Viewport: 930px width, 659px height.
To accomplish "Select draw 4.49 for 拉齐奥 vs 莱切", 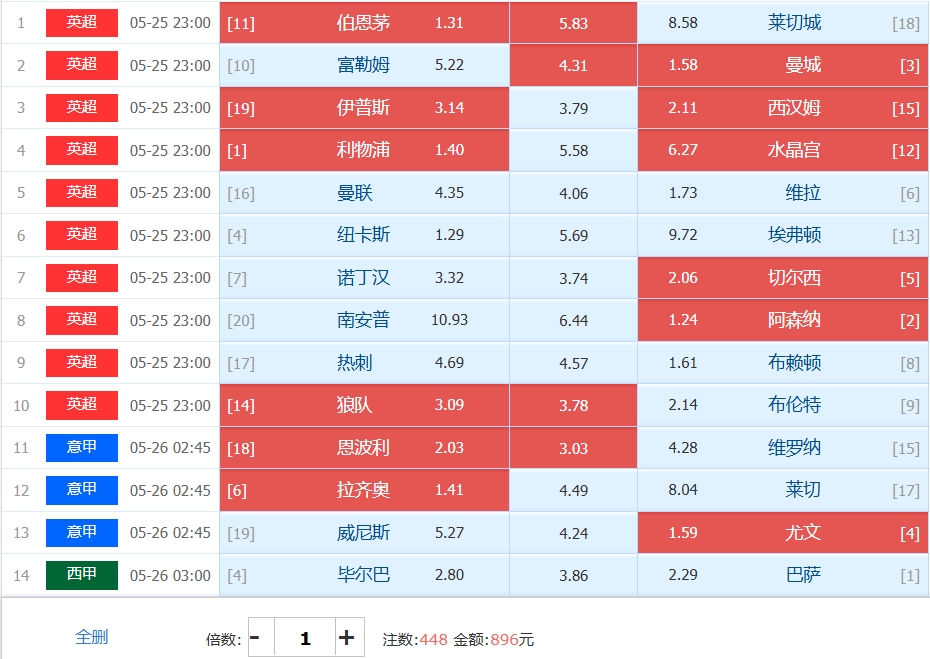I will pos(573,490).
